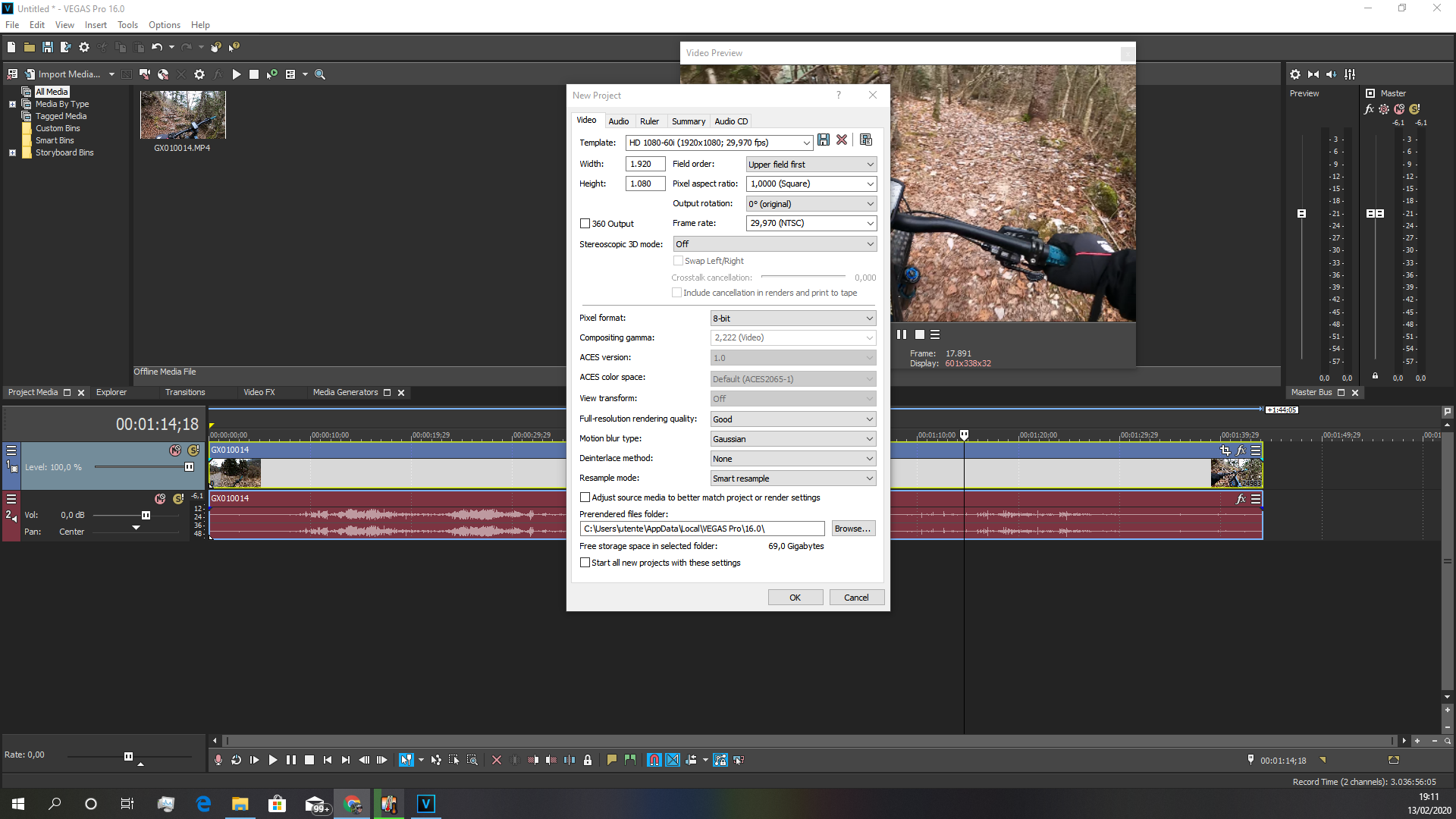Toggle loop playback in transport bar
This screenshot has width=1456, height=819.
[x=237, y=760]
